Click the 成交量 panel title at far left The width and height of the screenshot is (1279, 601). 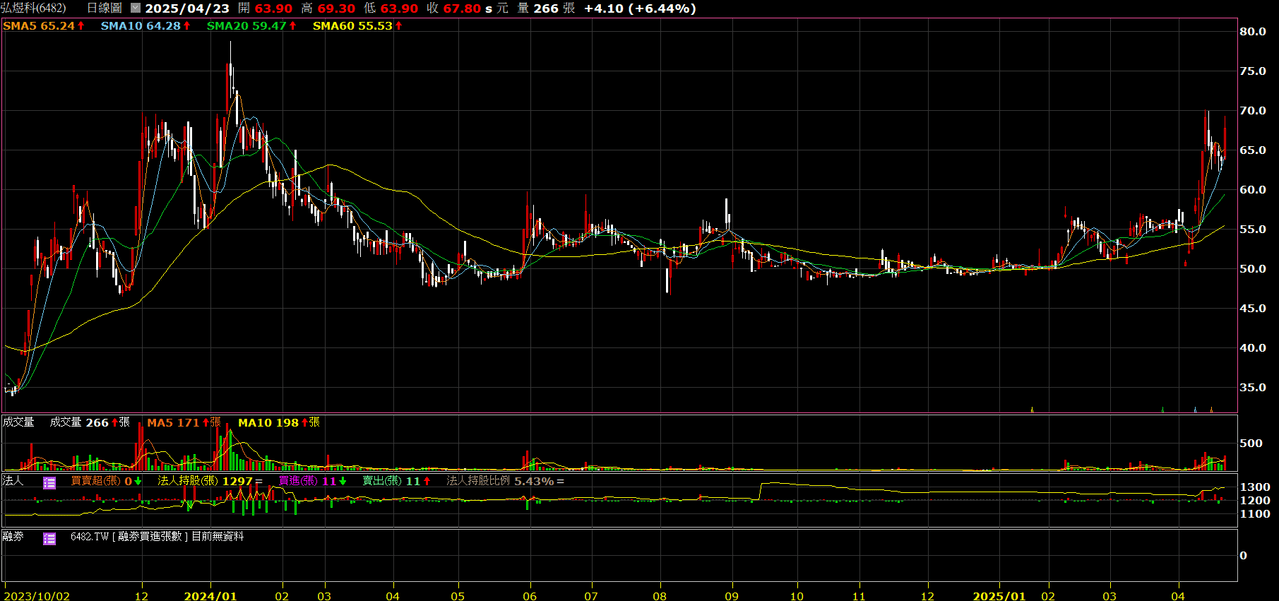(x=18, y=422)
